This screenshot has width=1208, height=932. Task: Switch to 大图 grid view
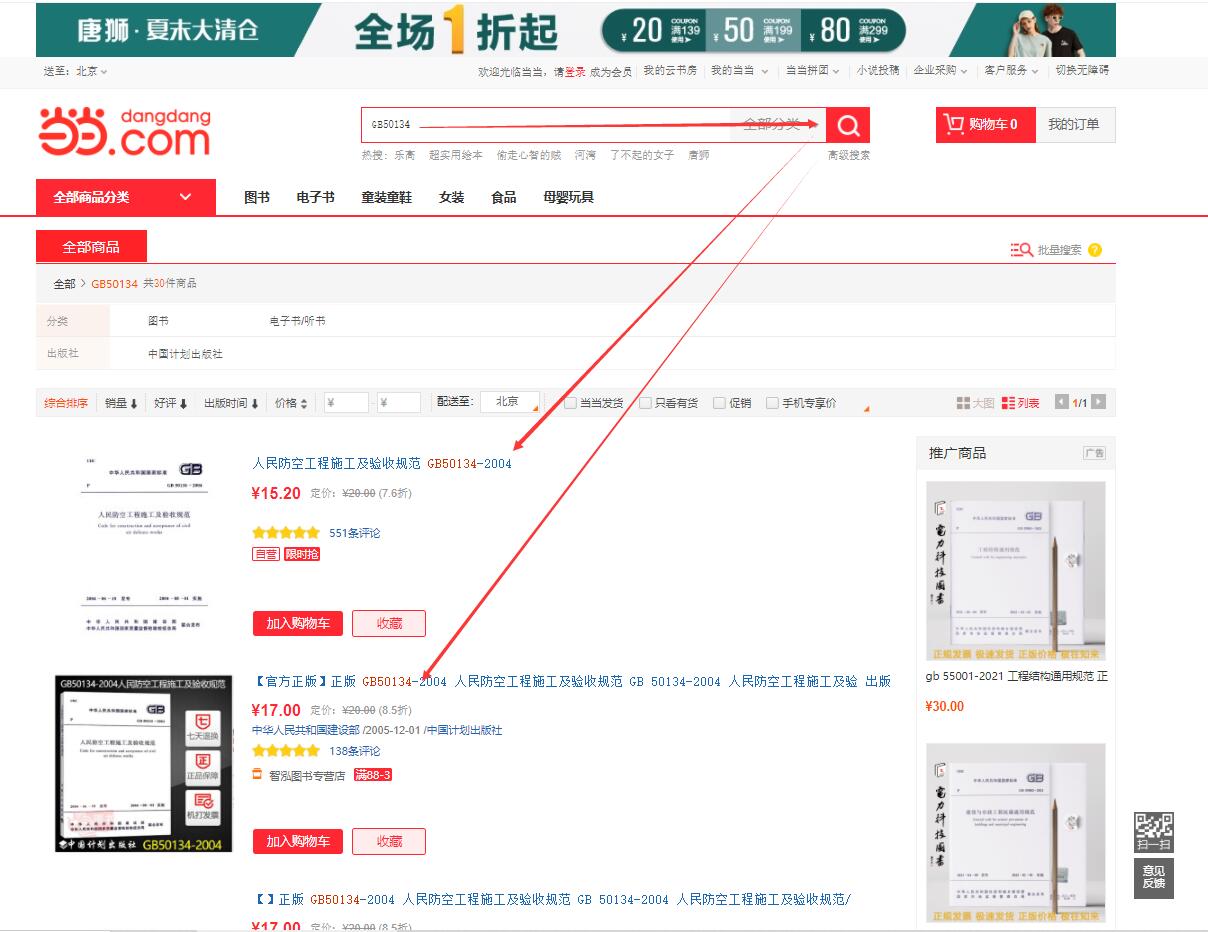click(975, 403)
